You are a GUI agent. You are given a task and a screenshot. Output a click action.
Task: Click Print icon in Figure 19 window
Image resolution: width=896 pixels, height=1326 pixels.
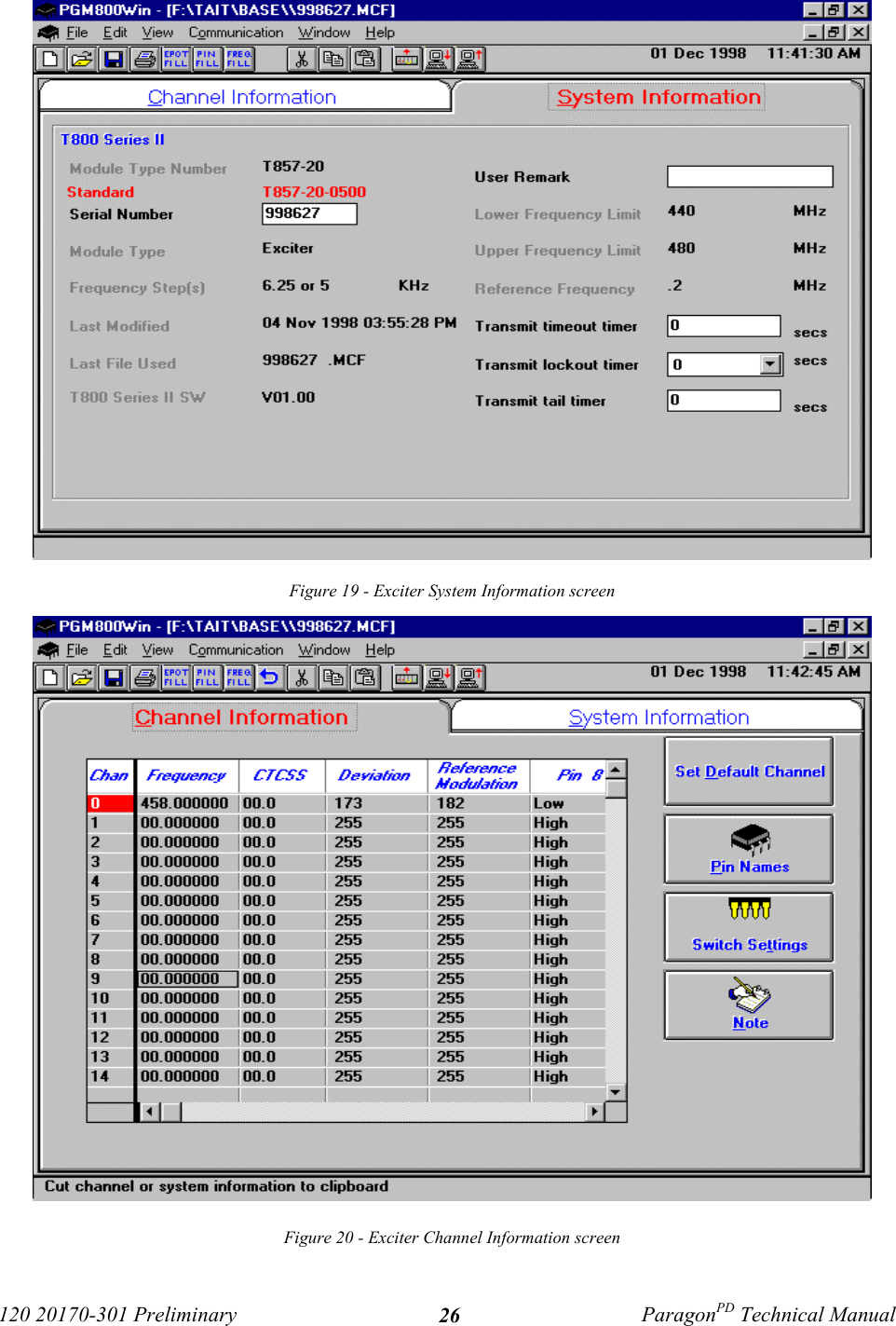pos(144,60)
